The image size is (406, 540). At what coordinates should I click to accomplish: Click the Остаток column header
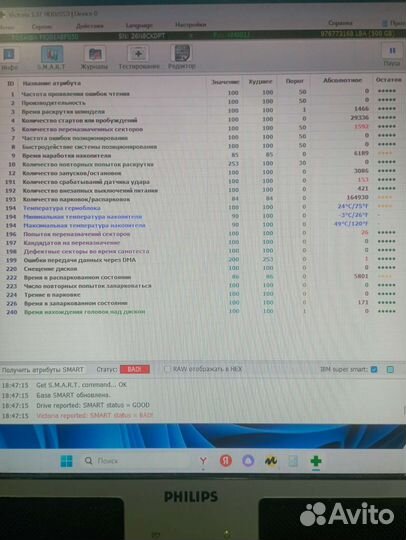click(x=389, y=80)
